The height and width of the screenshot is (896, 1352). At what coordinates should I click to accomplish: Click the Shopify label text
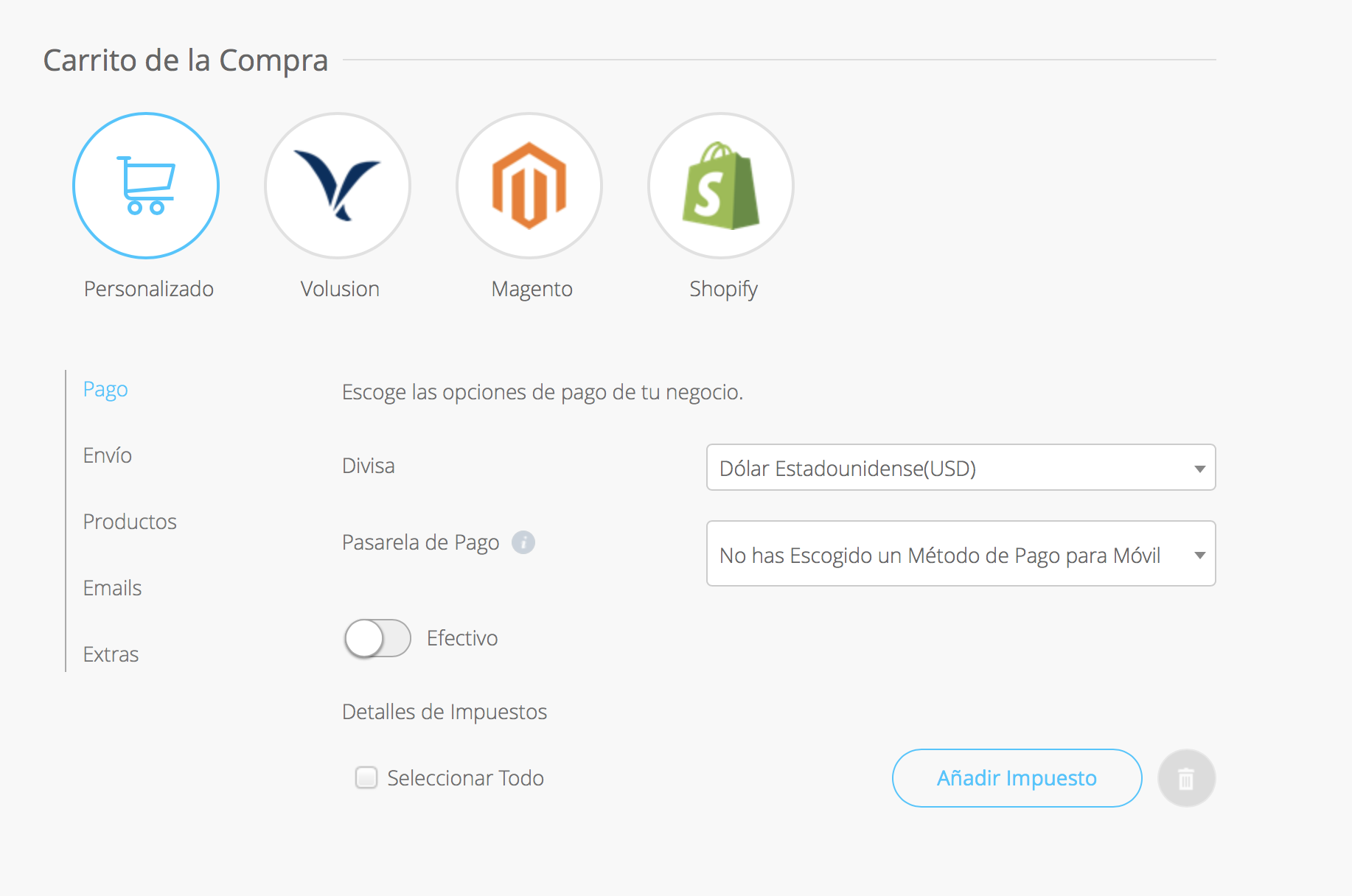coord(723,289)
